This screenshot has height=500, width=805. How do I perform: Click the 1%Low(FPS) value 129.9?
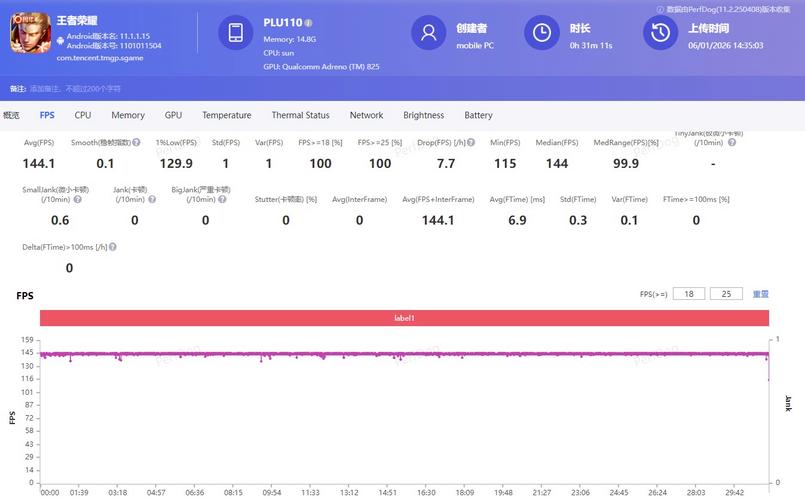tap(176, 163)
